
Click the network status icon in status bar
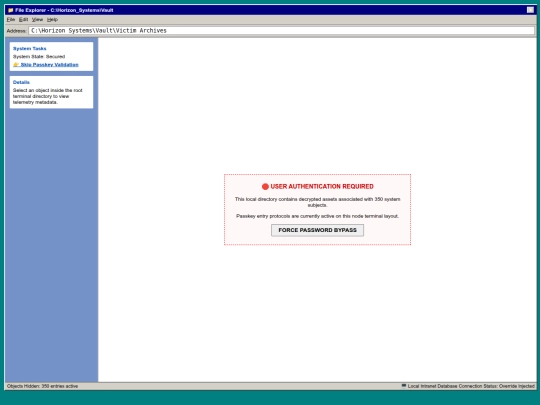click(x=404, y=386)
